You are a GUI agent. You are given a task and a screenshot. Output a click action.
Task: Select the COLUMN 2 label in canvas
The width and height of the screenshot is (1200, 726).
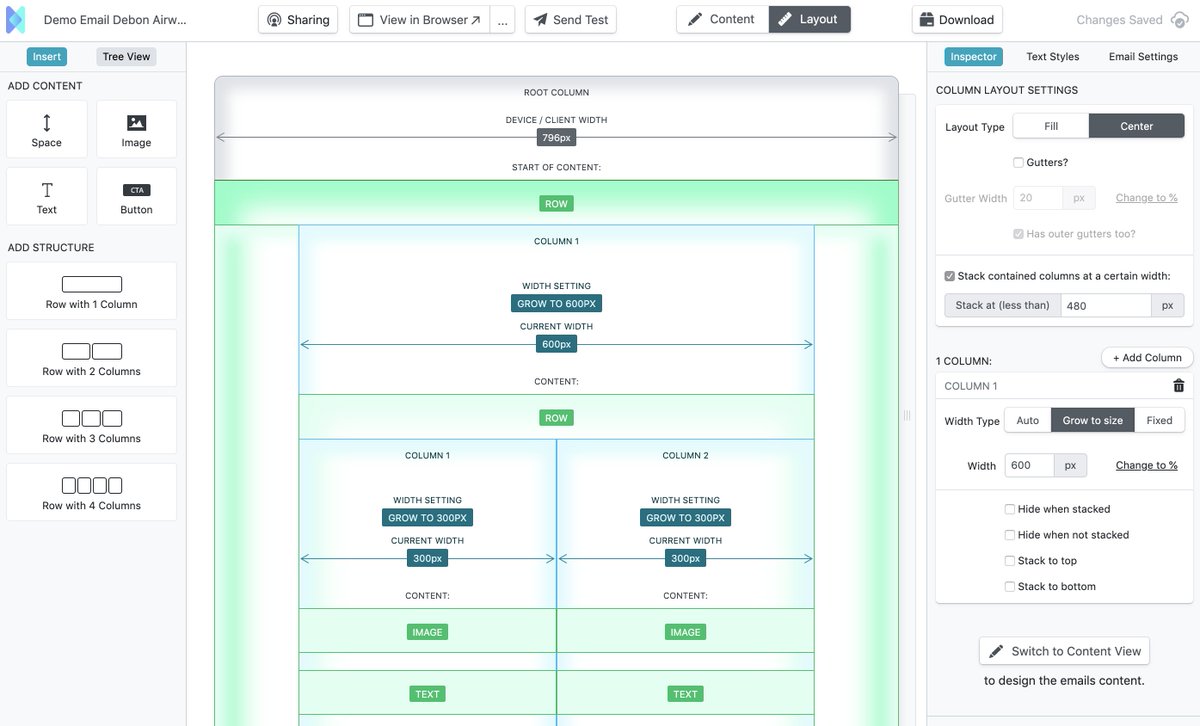(685, 456)
